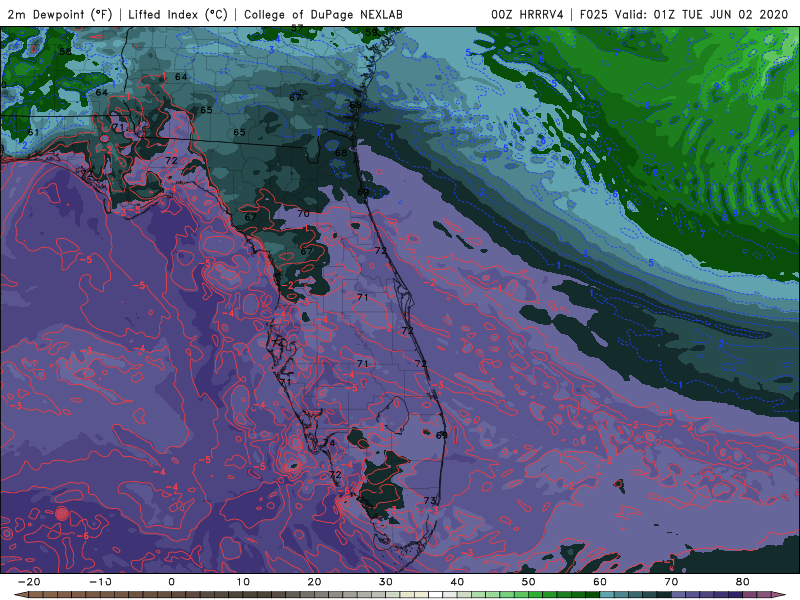Click the left arrow end of the color bar
This screenshot has width=800, height=600.
(20, 595)
